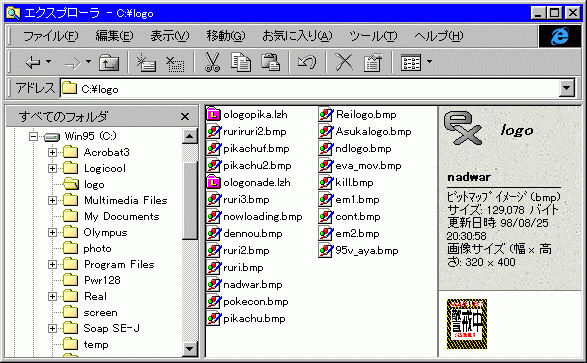
Task: Select the Reilogo.bmp file icon
Action: coord(326,114)
